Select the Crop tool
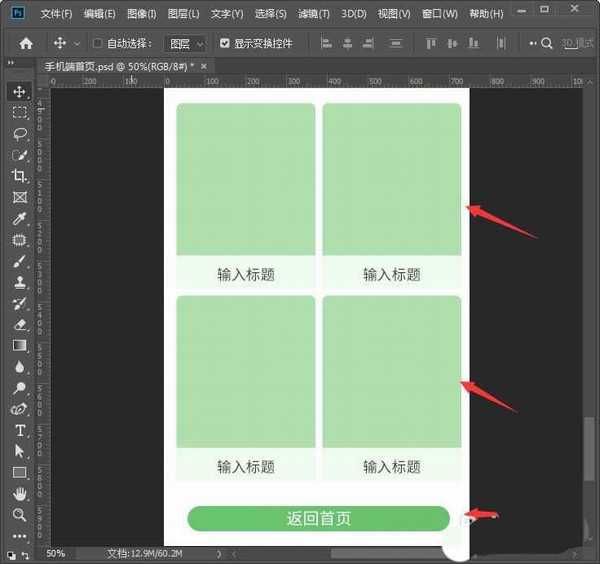Viewport: 600px width, 564px height. pyautogui.click(x=20, y=176)
